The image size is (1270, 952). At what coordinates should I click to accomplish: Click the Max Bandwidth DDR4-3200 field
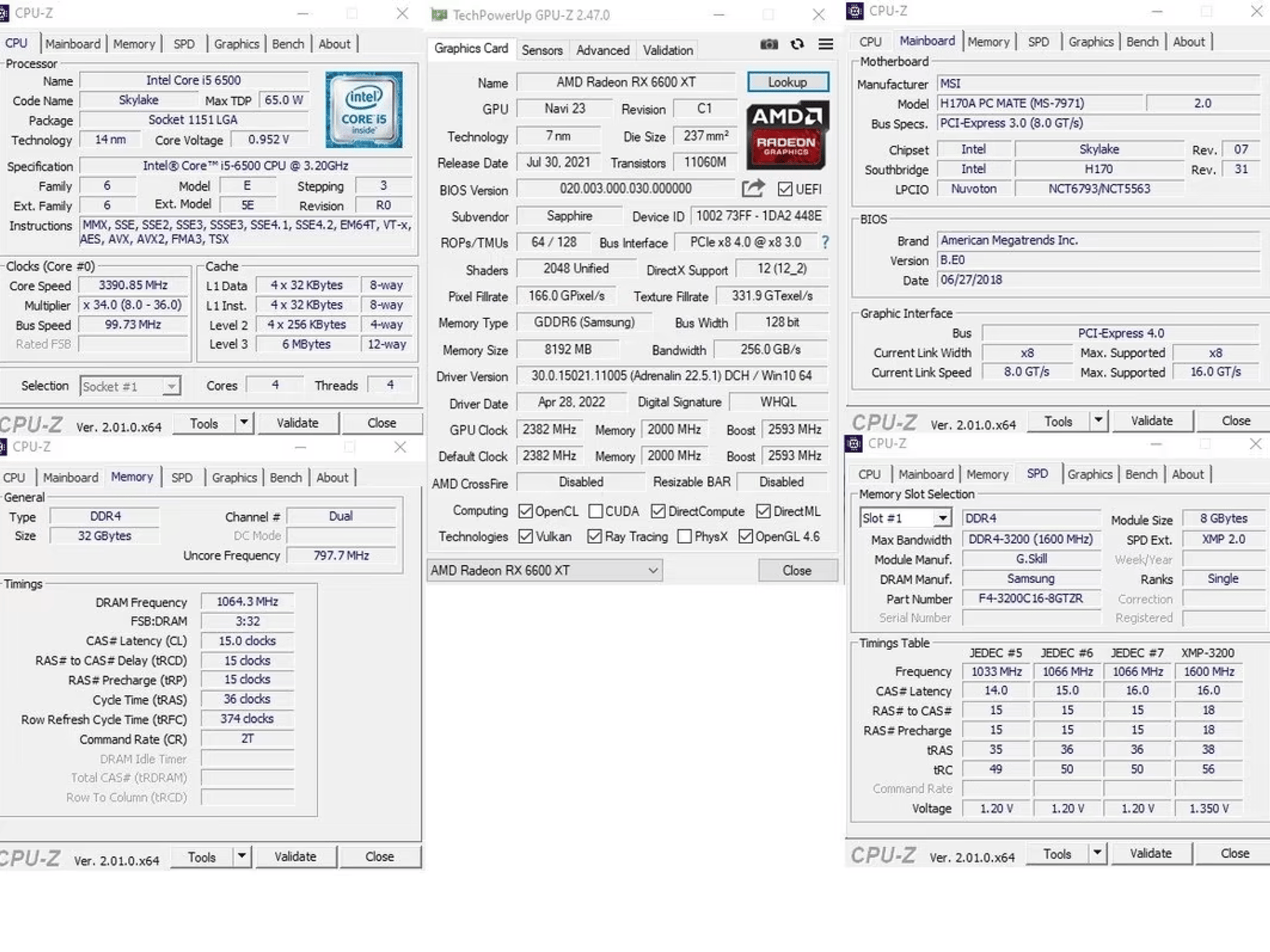coord(1031,539)
